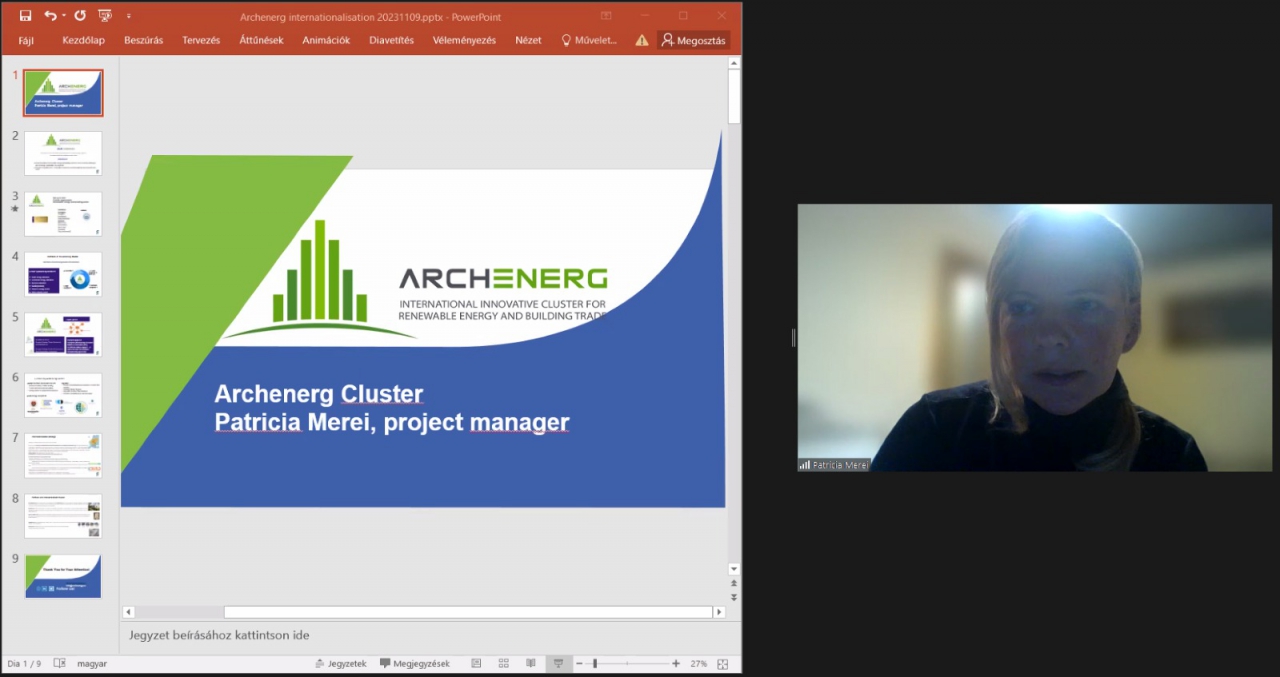Click the Megosztás share button

pos(694,41)
